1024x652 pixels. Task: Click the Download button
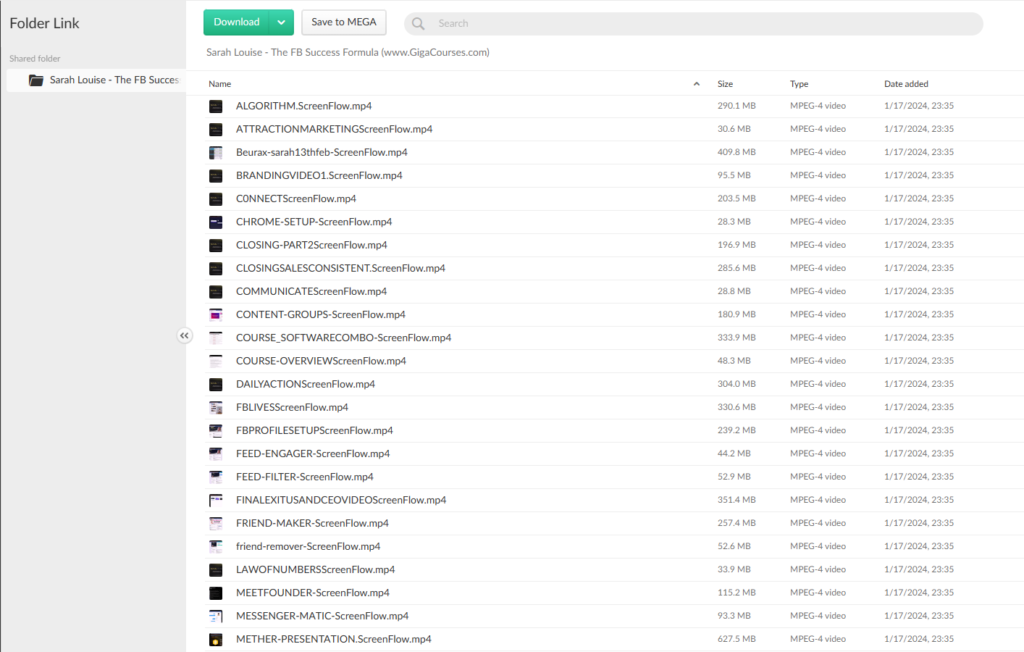(237, 22)
